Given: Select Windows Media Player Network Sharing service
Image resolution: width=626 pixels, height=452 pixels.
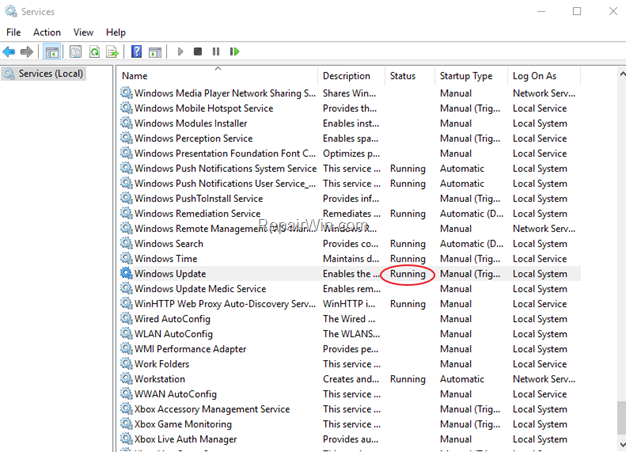Looking at the screenshot, I should tap(350, 93).
